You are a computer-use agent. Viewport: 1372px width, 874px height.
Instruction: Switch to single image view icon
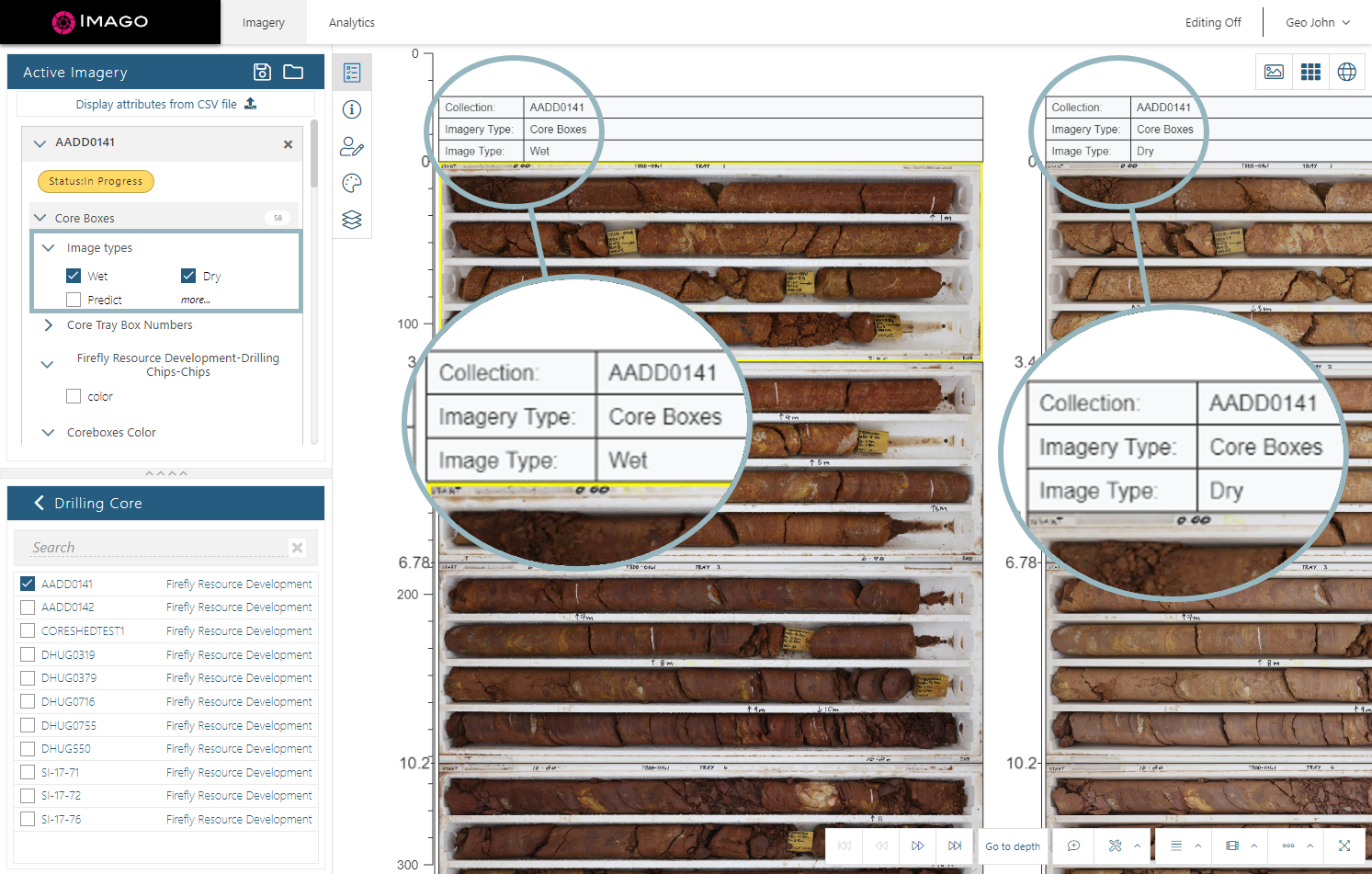tap(1274, 72)
